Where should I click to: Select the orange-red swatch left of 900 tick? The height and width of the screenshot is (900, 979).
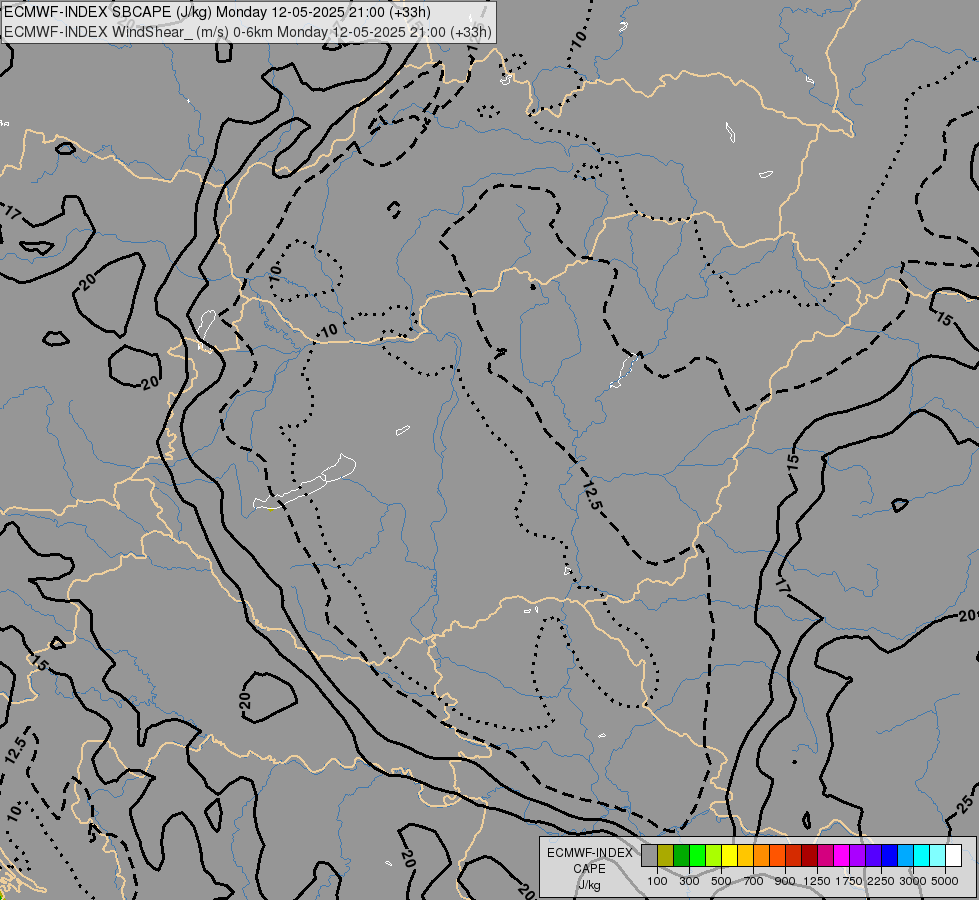777,855
